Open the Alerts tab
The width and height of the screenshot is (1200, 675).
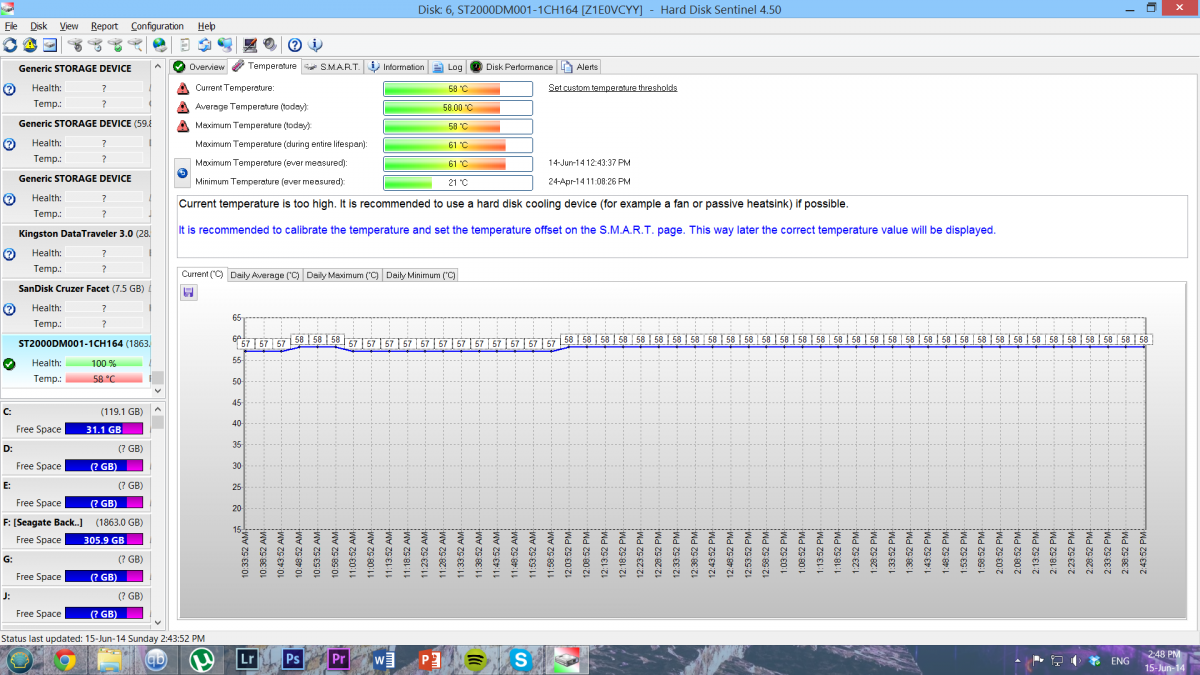coord(580,67)
